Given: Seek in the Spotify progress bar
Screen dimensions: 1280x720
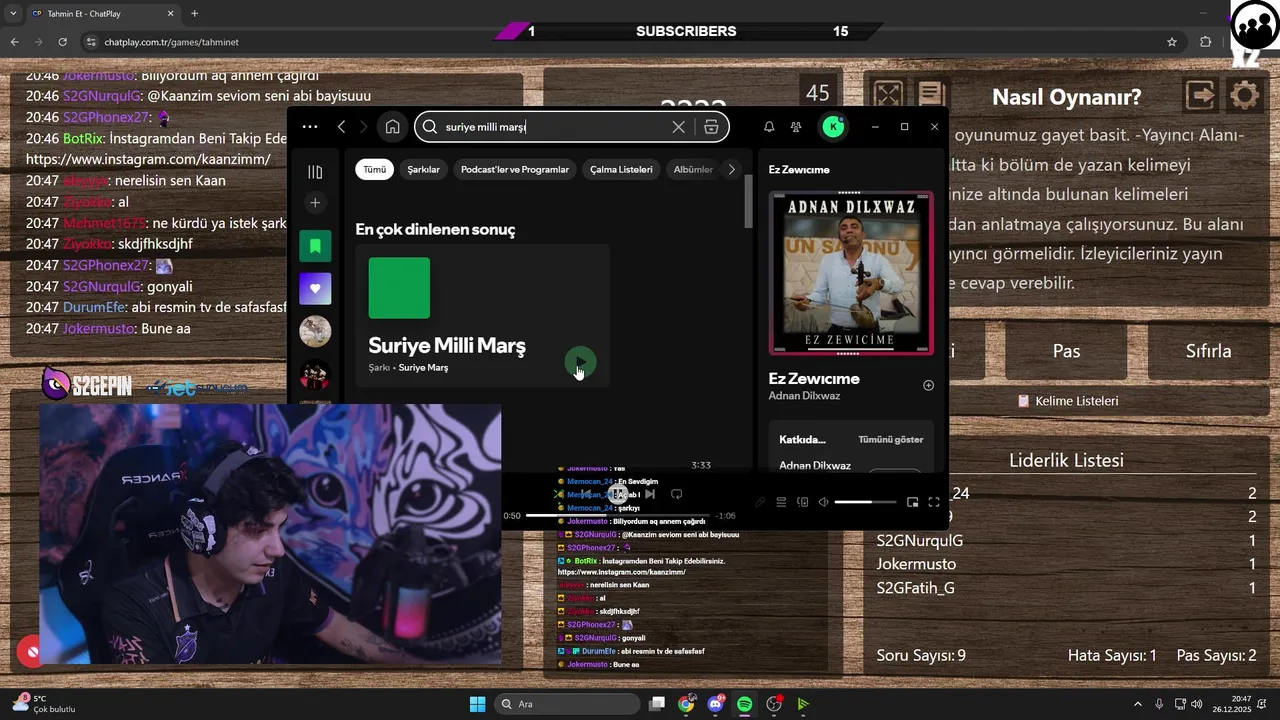Looking at the screenshot, I should [x=617, y=516].
